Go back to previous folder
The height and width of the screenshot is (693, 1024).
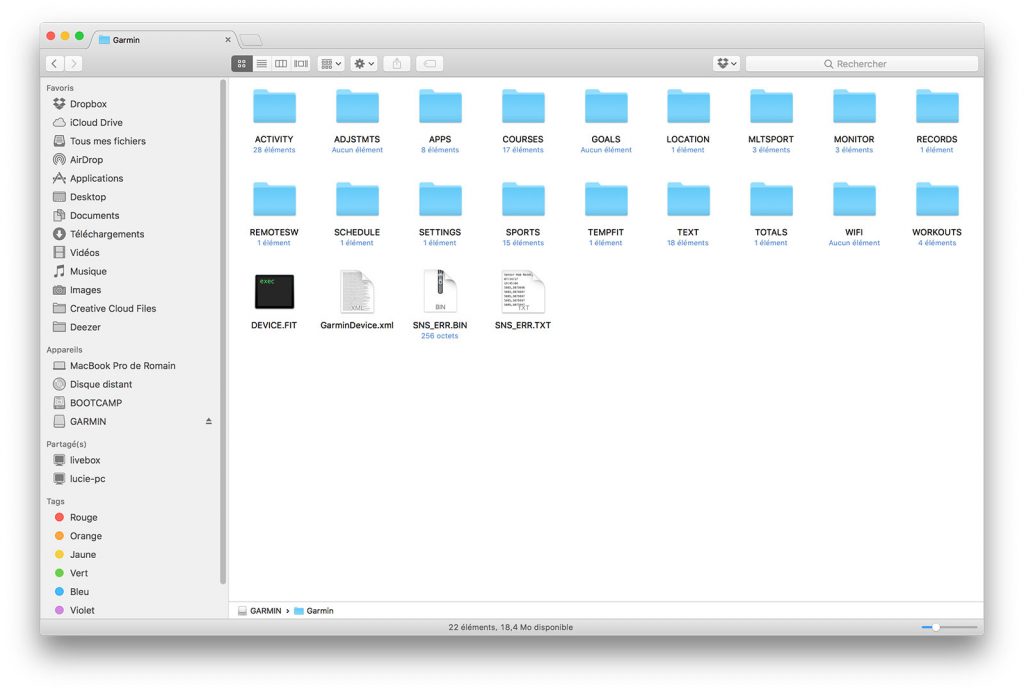pos(54,64)
